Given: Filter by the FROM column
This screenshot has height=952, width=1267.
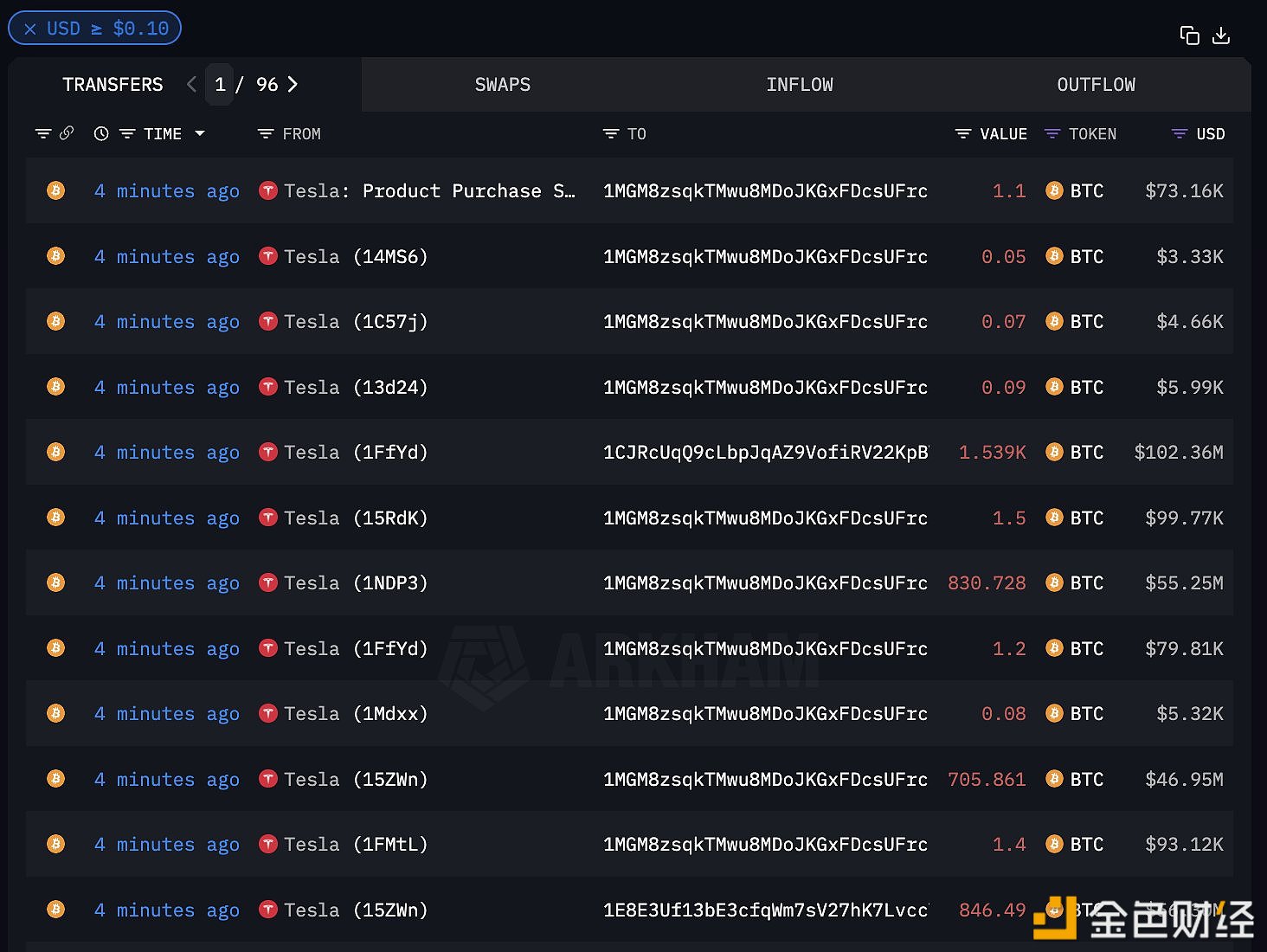Looking at the screenshot, I should coord(266,133).
